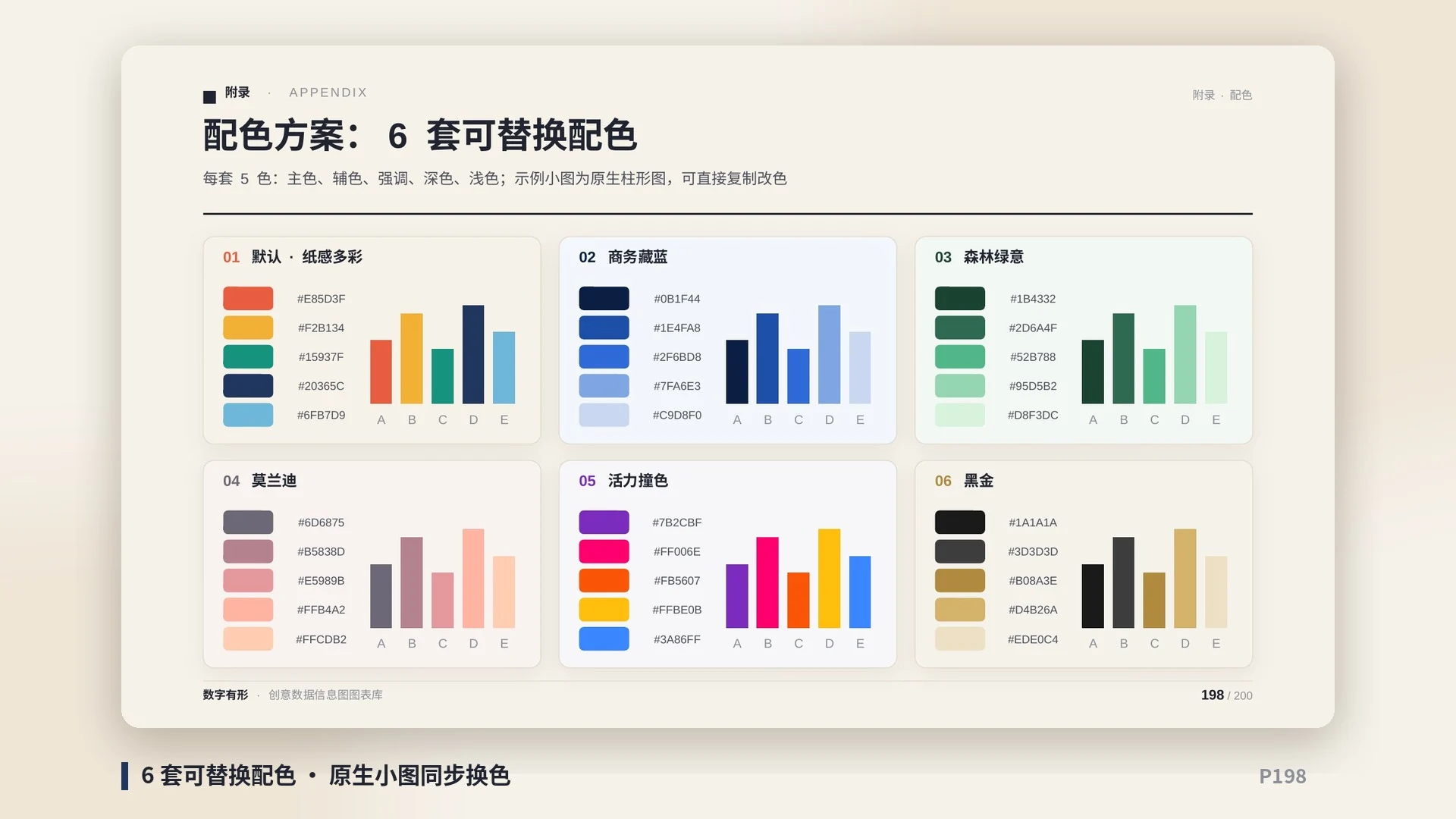
Task: Click the '03 森林绿意' palette heading
Action: pos(979,257)
